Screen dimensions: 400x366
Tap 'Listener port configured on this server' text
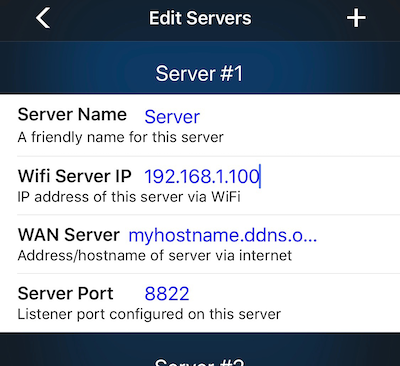[x=149, y=314]
